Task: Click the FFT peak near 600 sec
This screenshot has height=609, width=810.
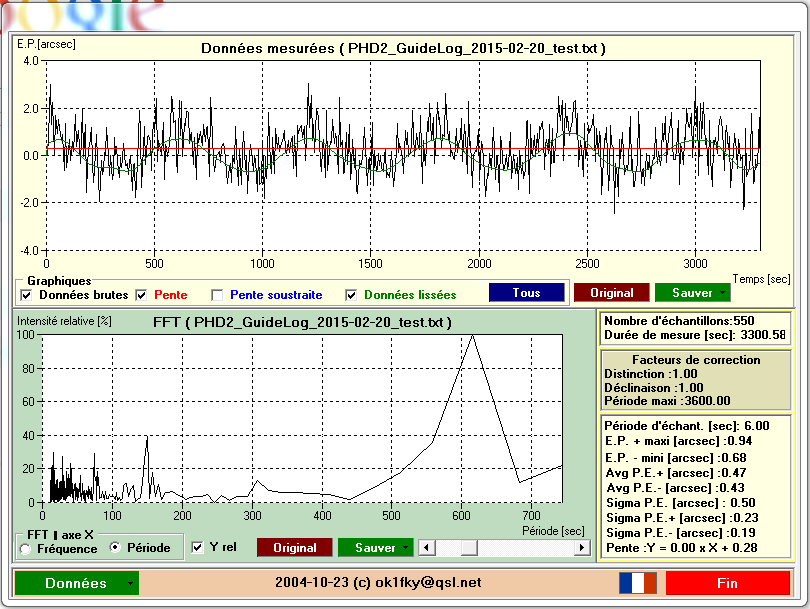Action: click(472, 336)
